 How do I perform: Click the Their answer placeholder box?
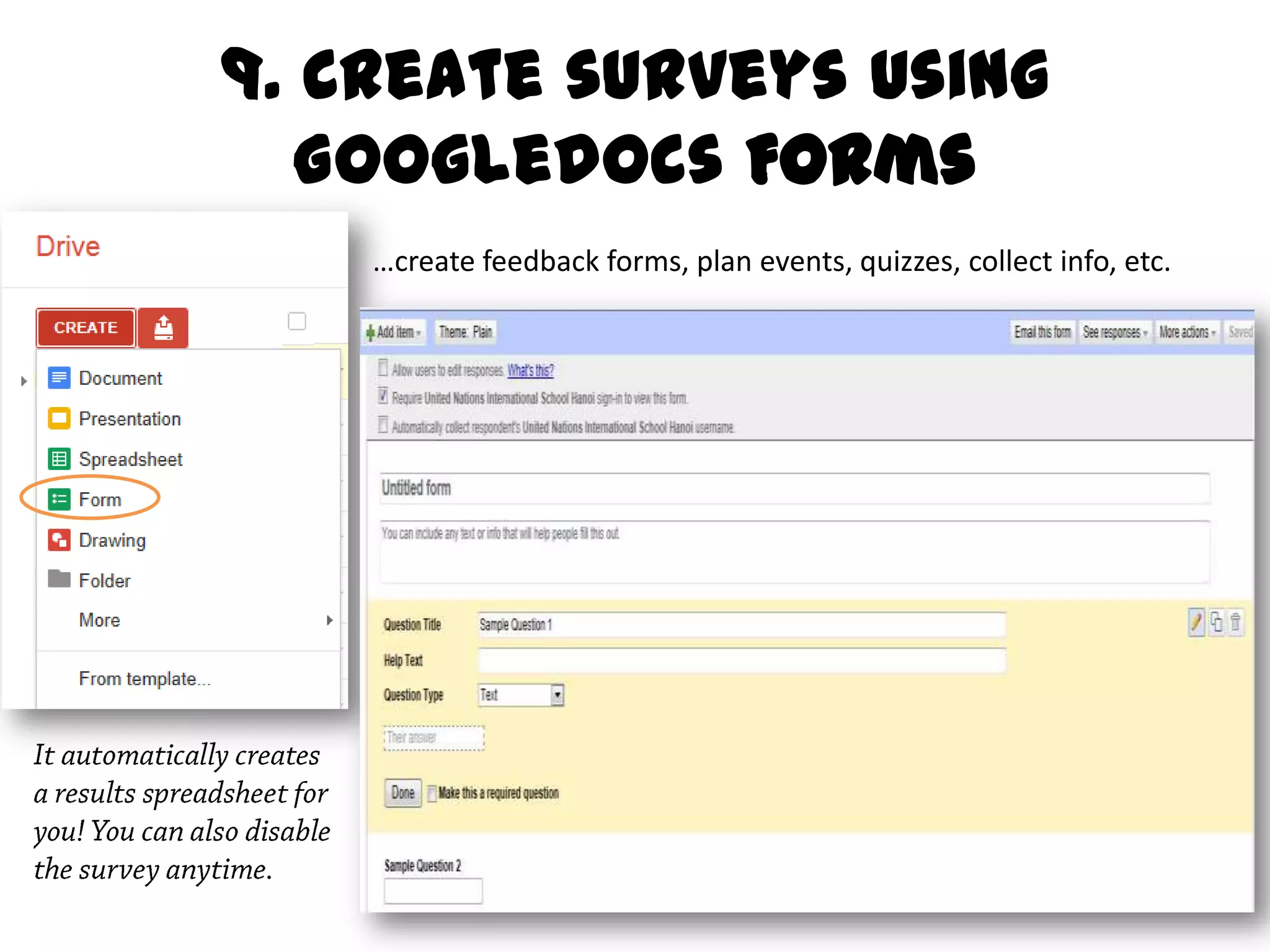coord(433,738)
